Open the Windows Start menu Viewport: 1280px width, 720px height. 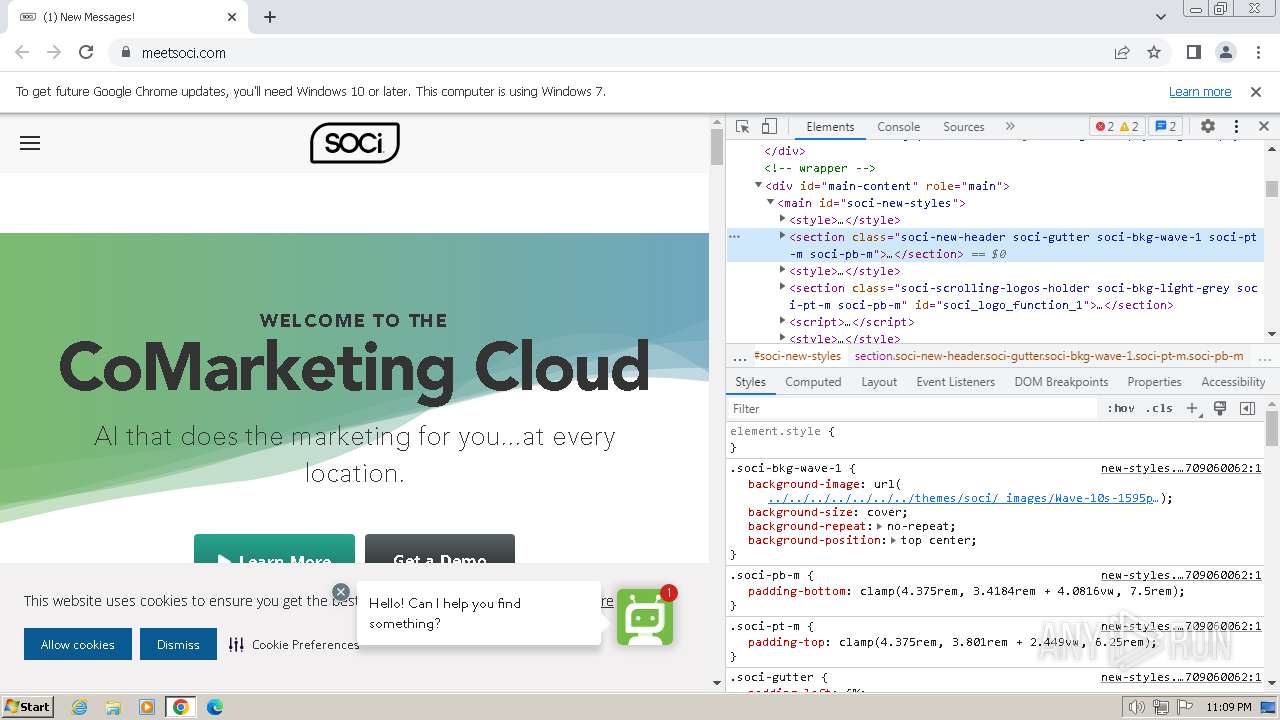28,706
